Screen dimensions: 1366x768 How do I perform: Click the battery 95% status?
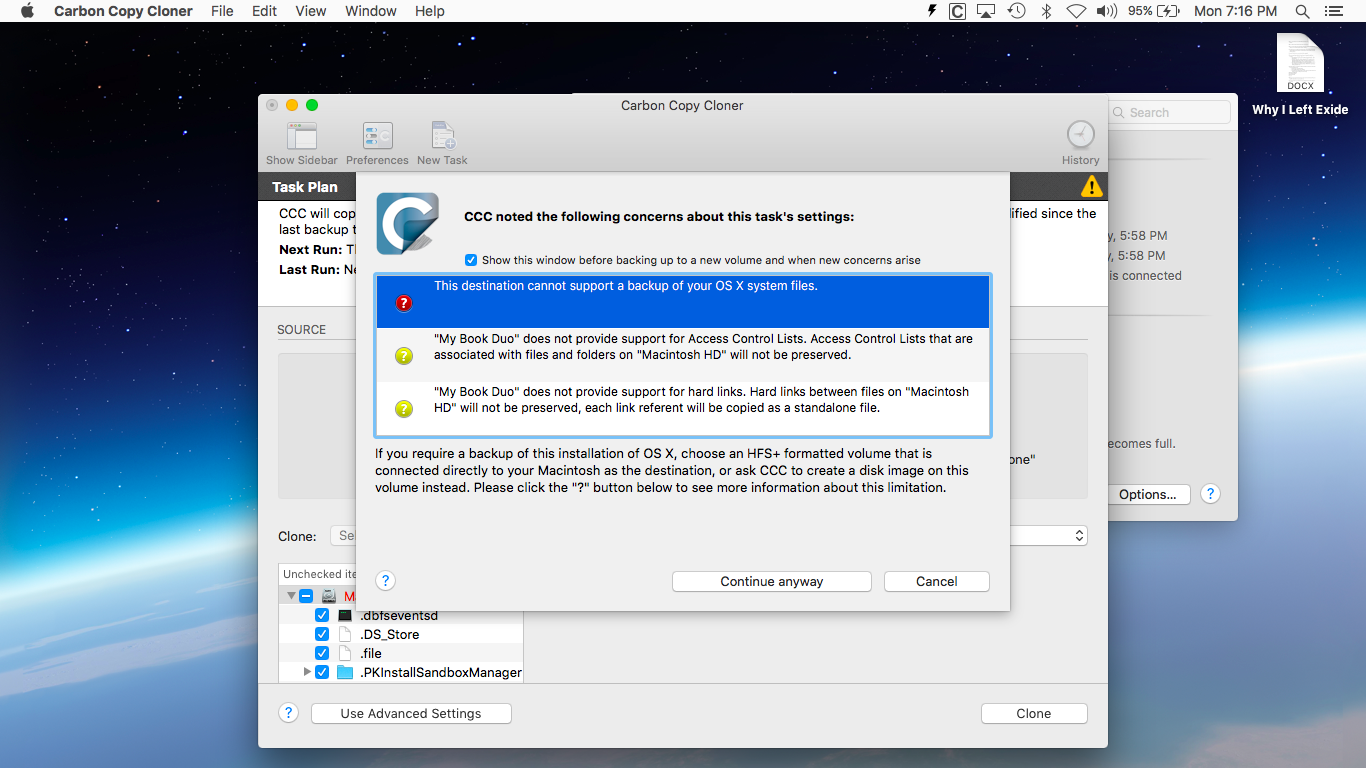pos(1154,11)
